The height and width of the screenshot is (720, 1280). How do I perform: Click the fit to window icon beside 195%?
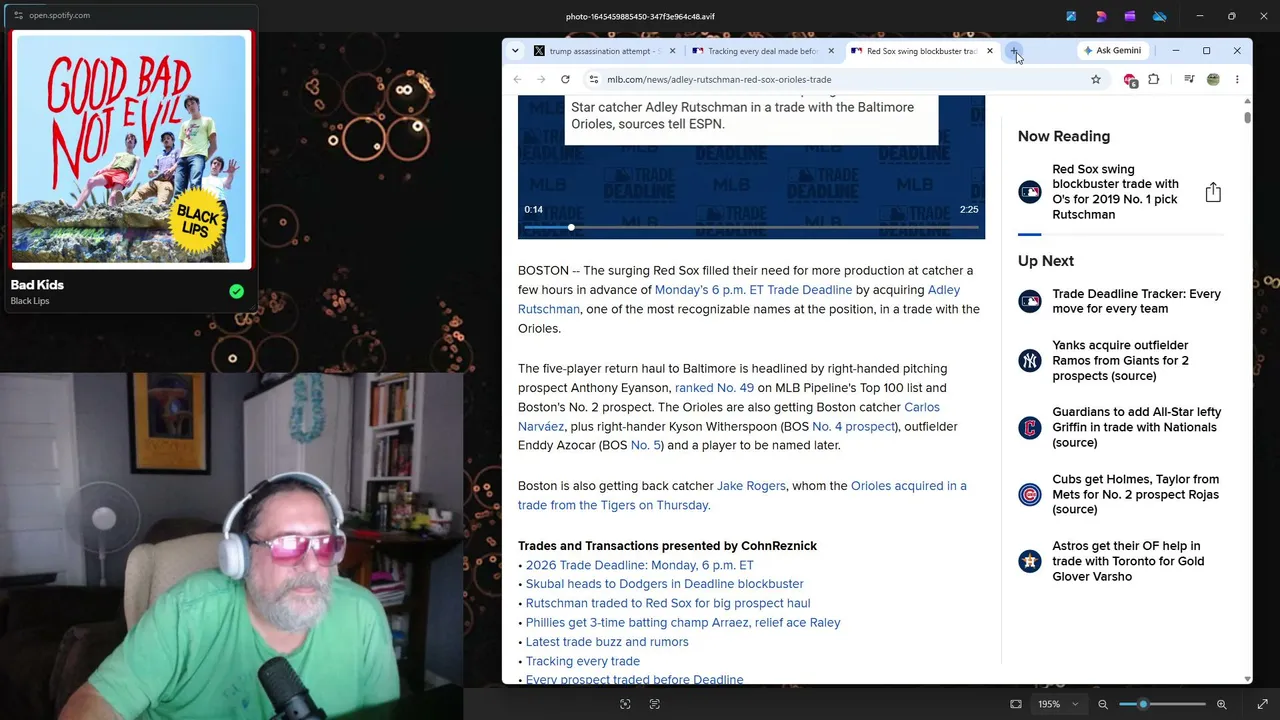1016,704
